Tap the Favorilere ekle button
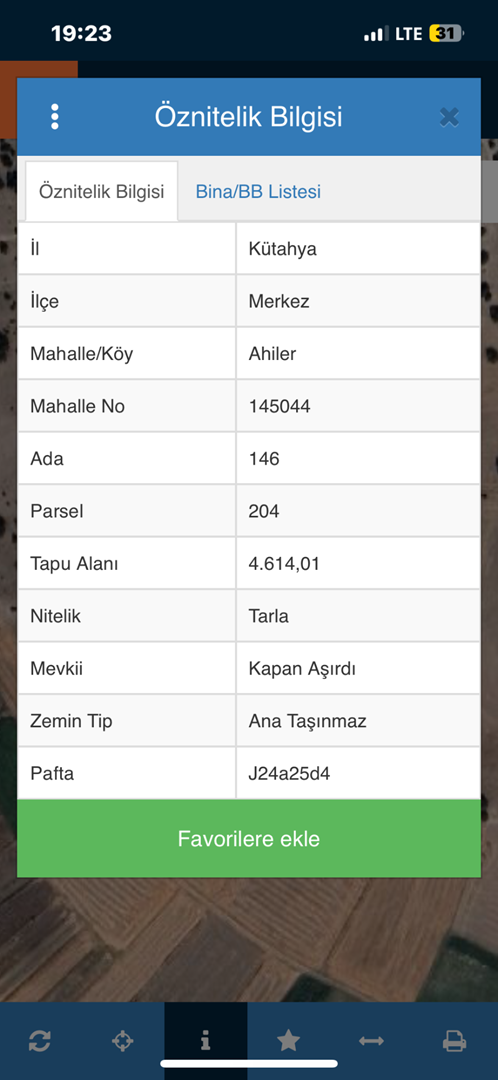Image resolution: width=498 pixels, height=1080 pixels. 249,839
